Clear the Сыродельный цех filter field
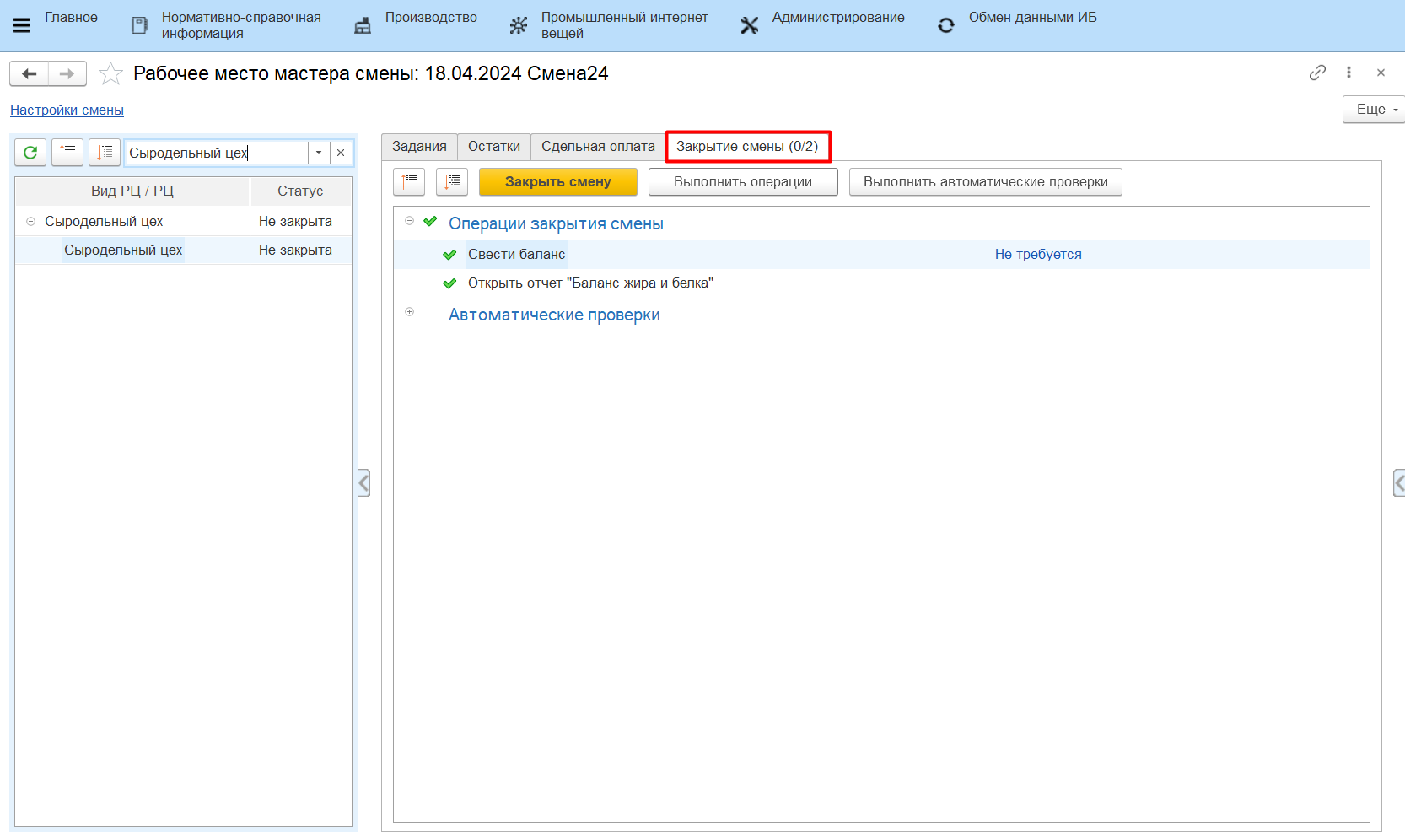Viewport: 1405px width, 840px height. (x=341, y=153)
